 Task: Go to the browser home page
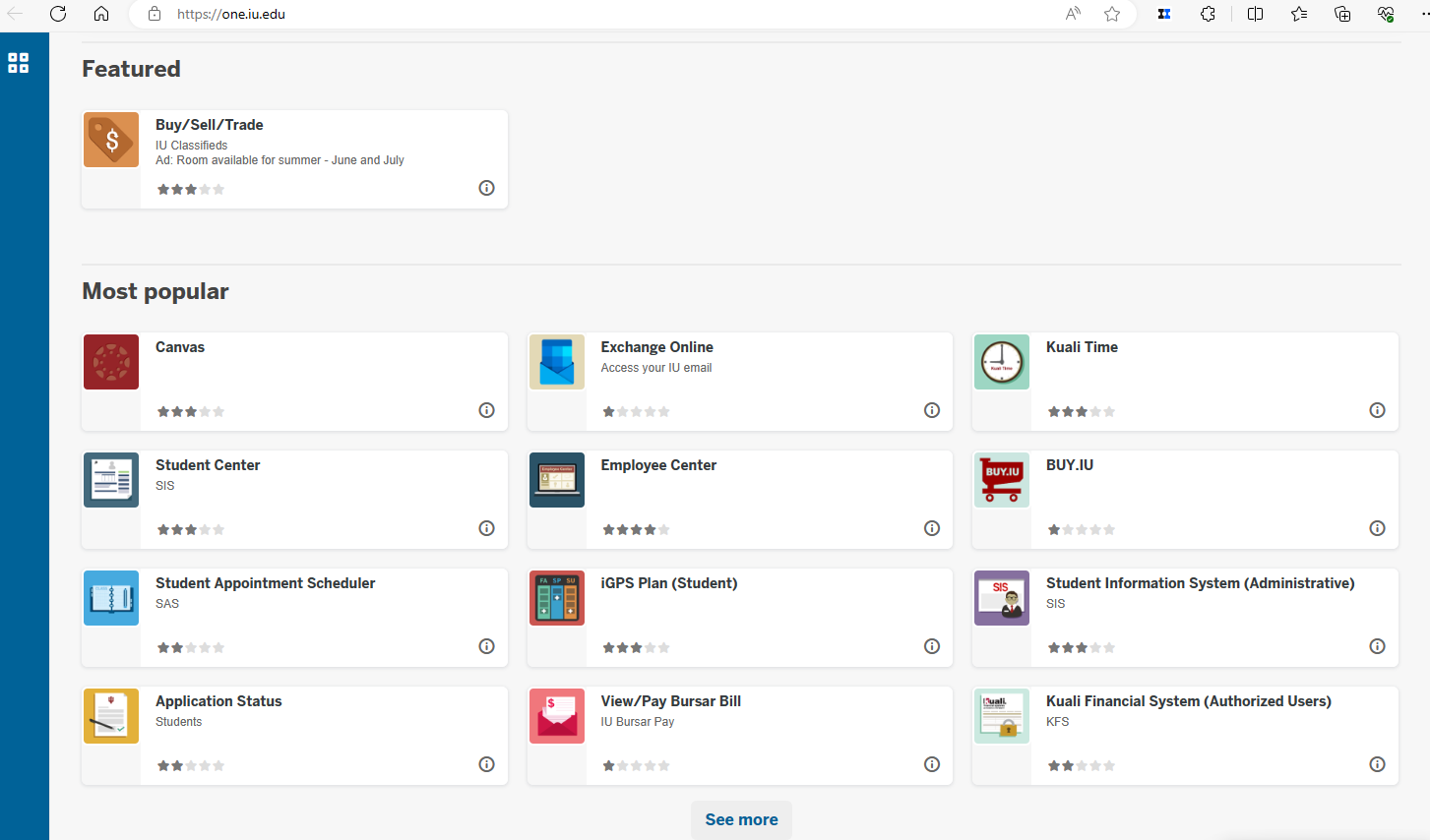pos(101,14)
